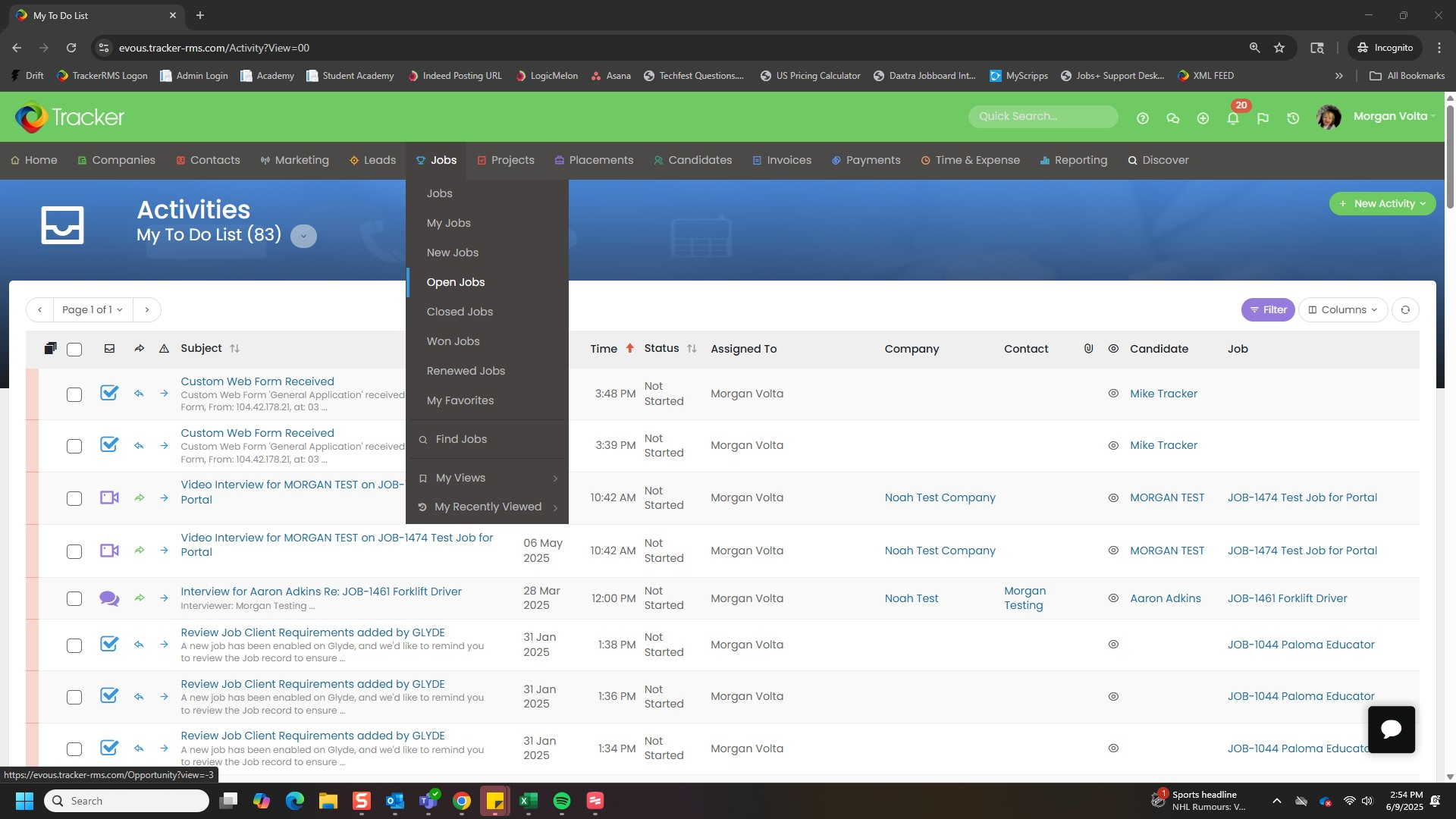Screen dimensions: 1456x819
Task: Open the help question-mark icon in the header
Action: click(1143, 118)
